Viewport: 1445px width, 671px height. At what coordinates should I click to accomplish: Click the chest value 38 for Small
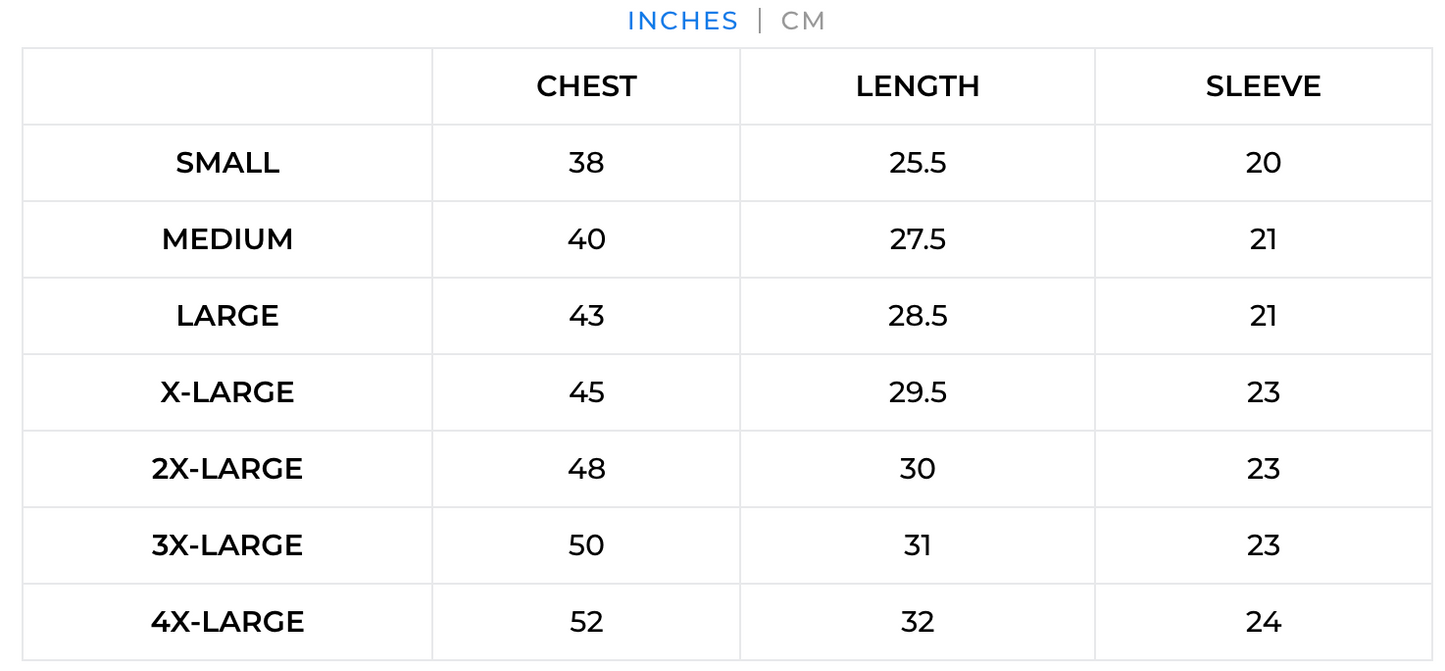(x=586, y=163)
